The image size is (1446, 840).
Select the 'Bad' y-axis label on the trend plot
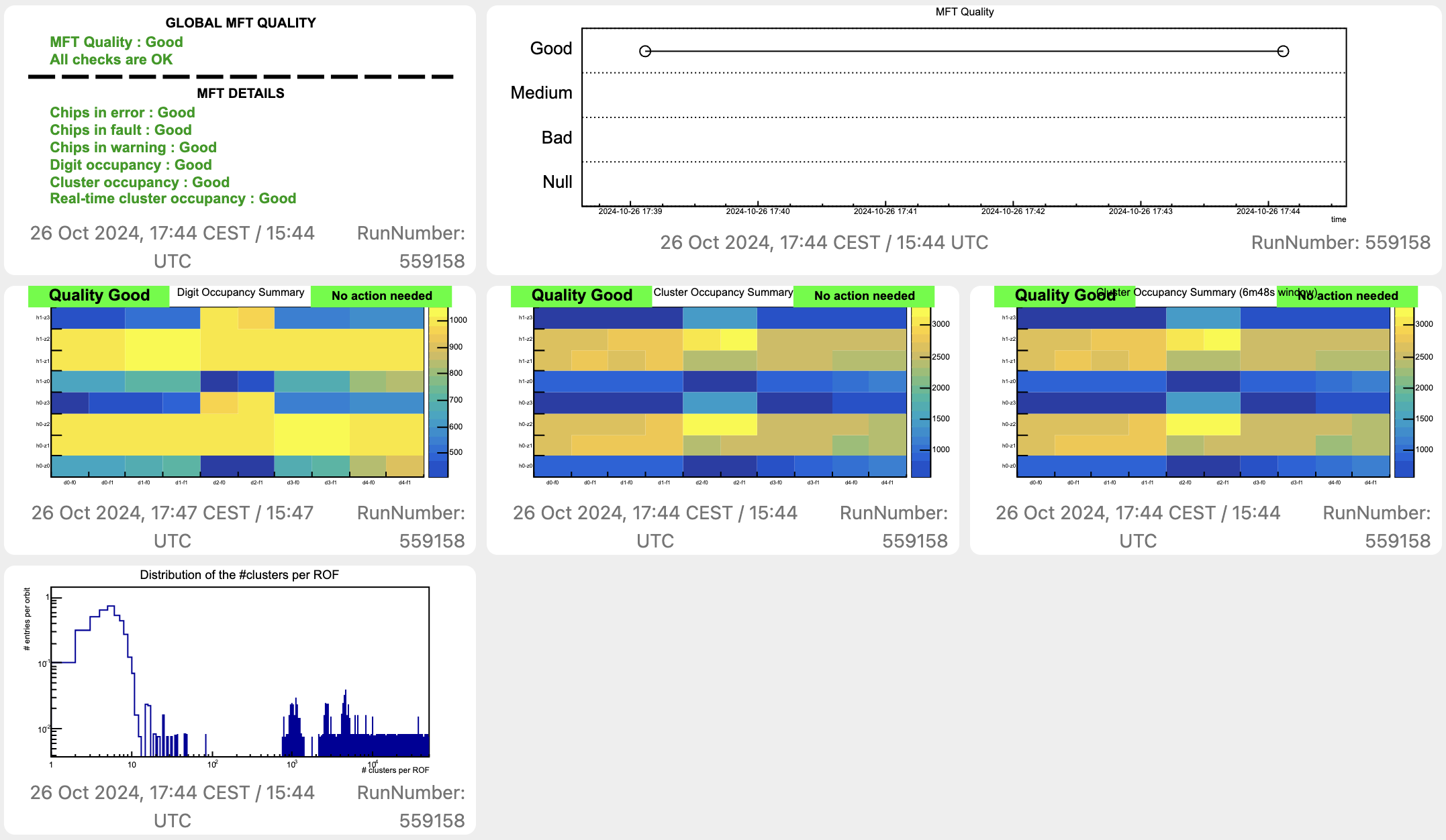point(557,138)
